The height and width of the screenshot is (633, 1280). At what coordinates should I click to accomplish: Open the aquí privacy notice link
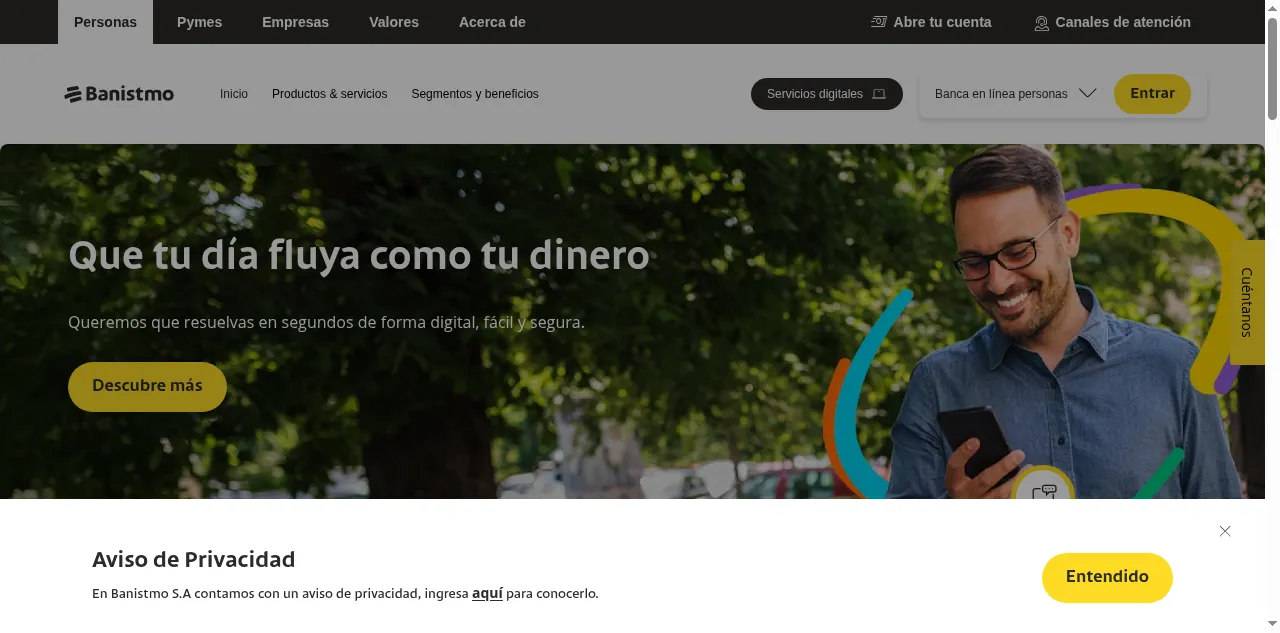point(487,593)
